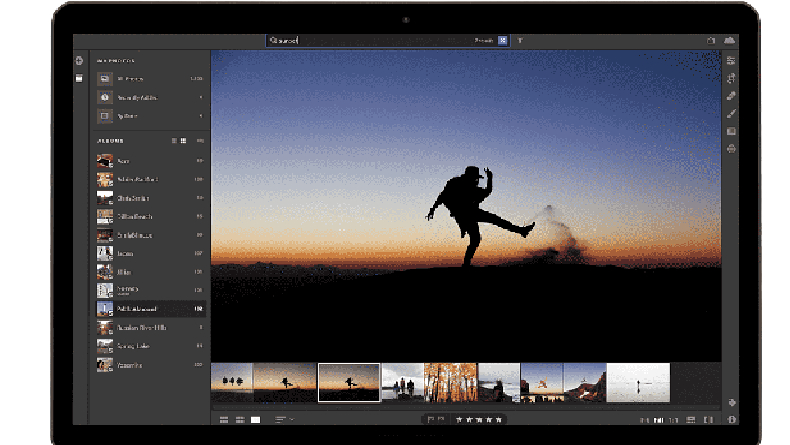Screen dimensions: 790x445
Task: Select All Photos in My Photos
Action: click(x=150, y=79)
